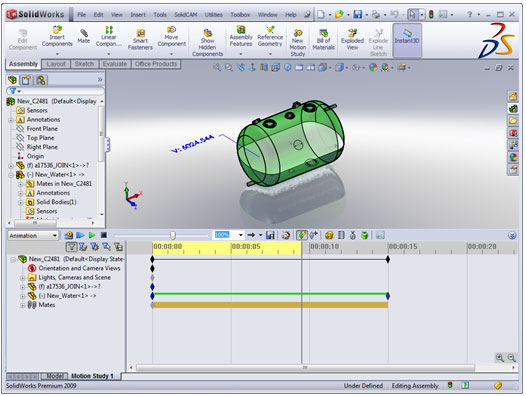Select the New_Water end keyframe on the green bar
Screen dimensions: 526x396
click(x=388, y=296)
